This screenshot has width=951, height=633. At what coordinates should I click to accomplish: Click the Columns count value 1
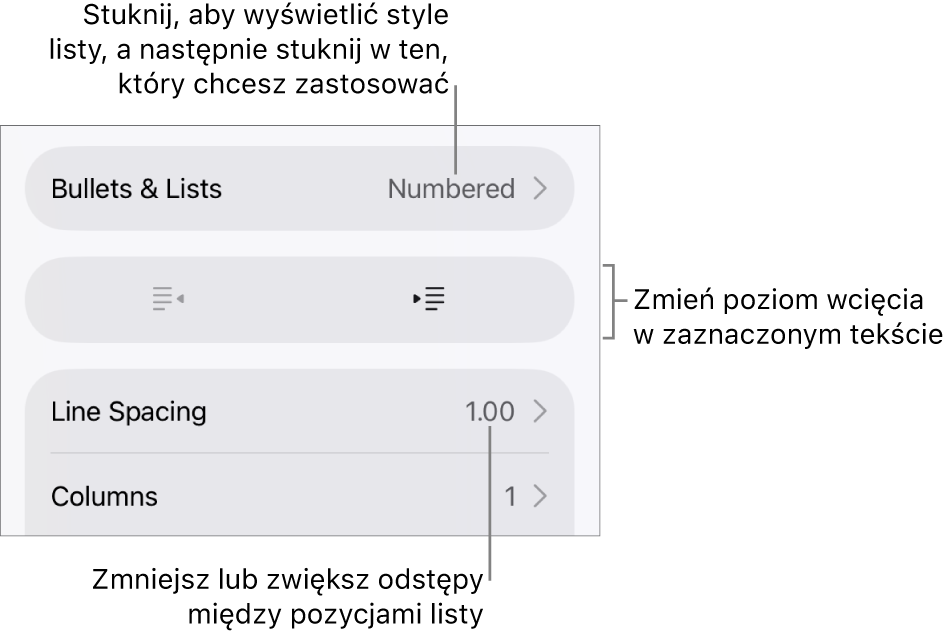tap(511, 497)
